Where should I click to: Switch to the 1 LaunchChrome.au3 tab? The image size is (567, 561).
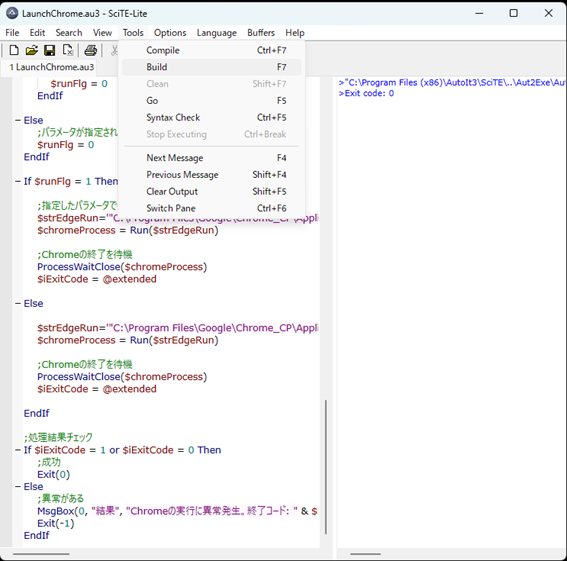pos(52,67)
